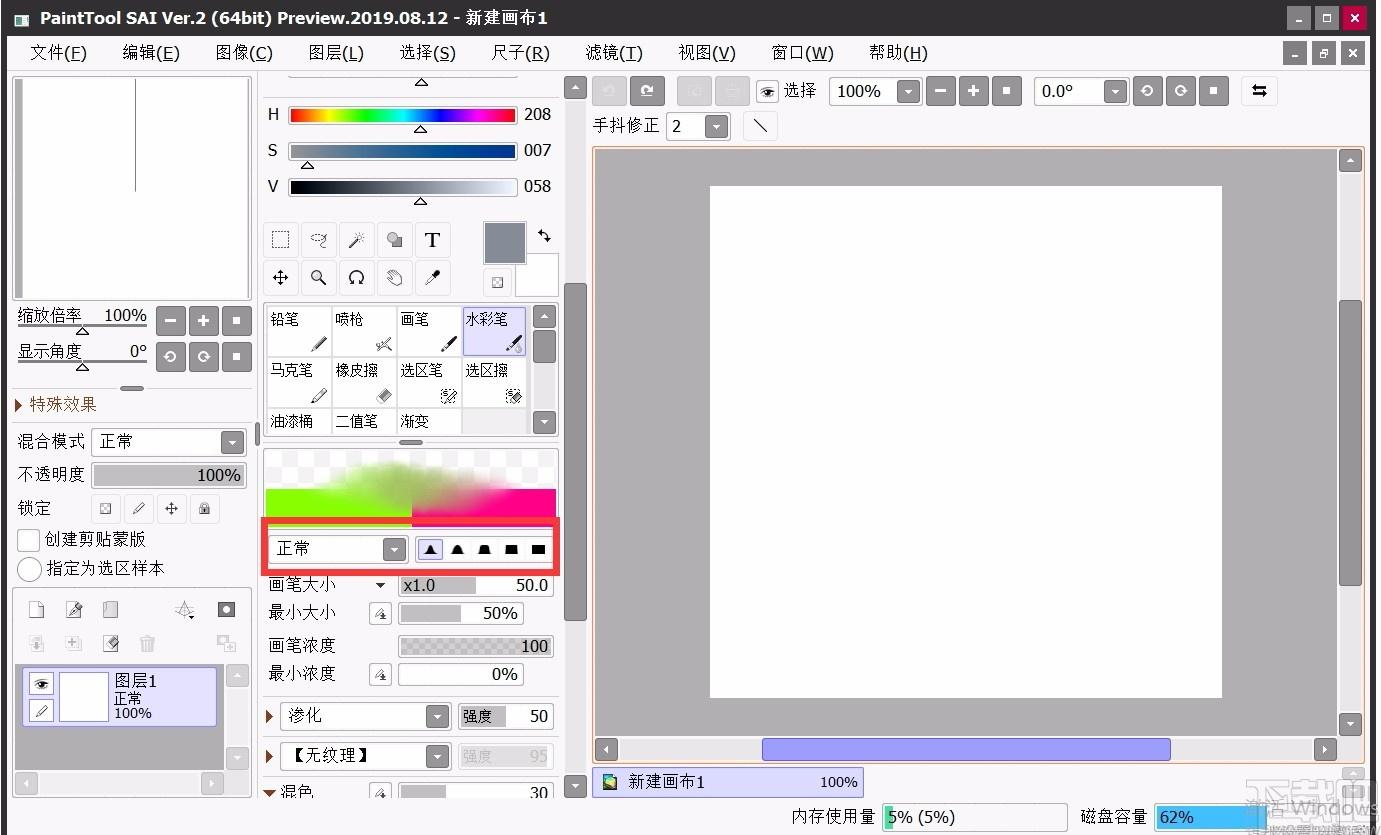Click canvas toolbar zoom-in plus button
Viewport: 1381px width, 835px height.
(x=973, y=92)
